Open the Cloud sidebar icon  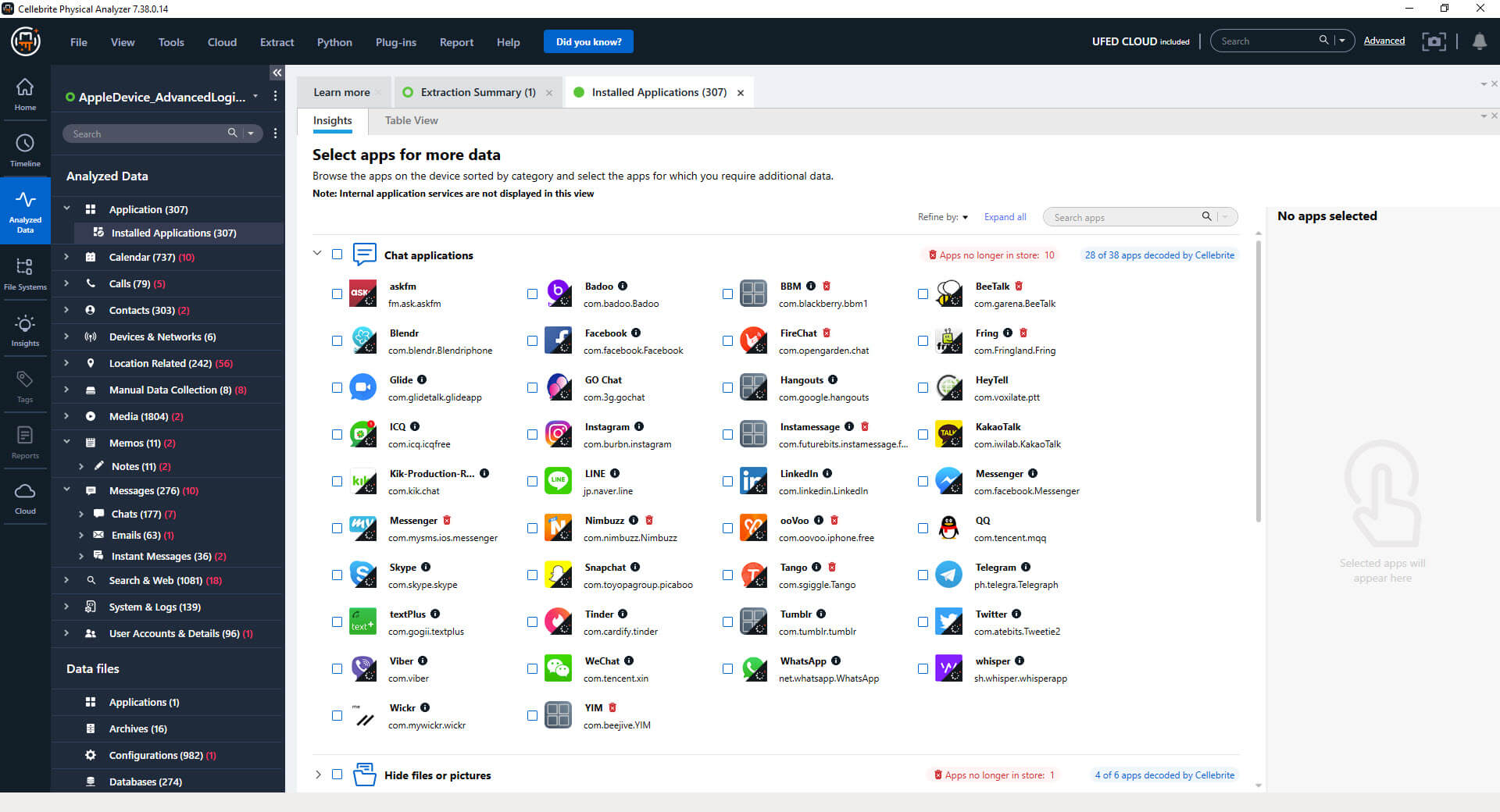point(25,498)
